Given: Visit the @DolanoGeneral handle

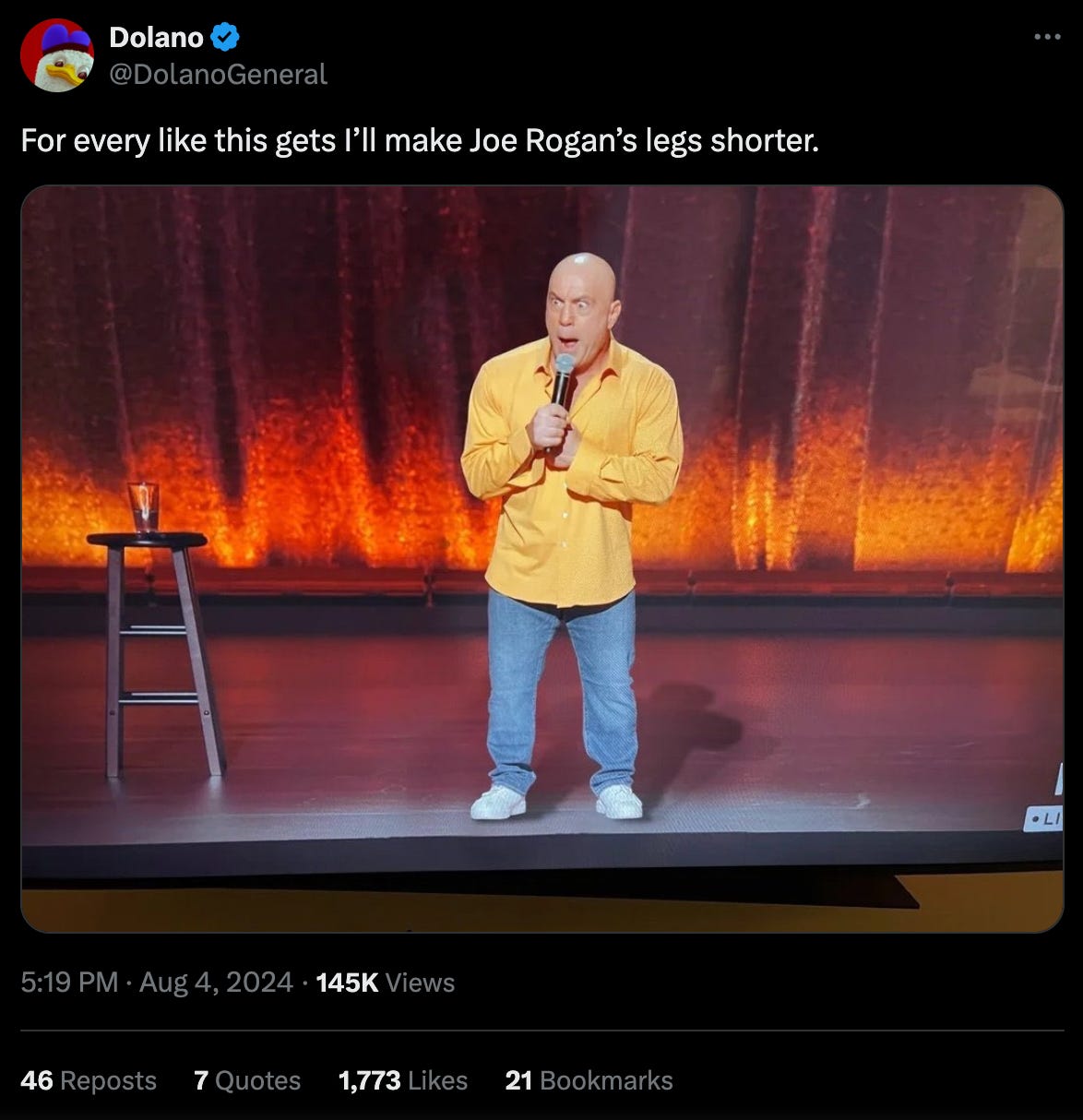Looking at the screenshot, I should pyautogui.click(x=218, y=74).
